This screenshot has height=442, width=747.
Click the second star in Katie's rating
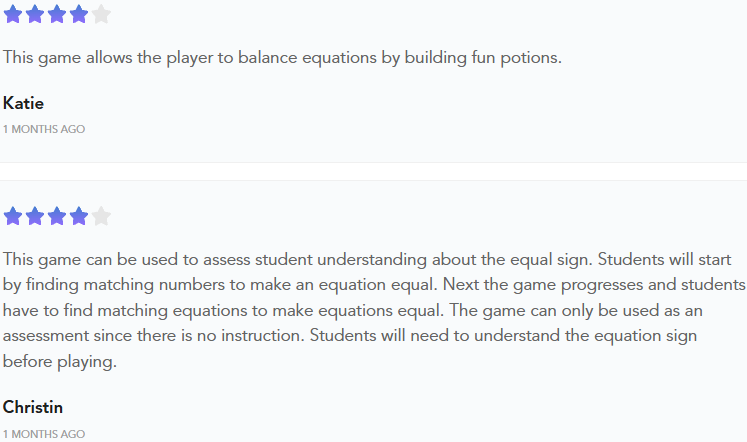(35, 14)
